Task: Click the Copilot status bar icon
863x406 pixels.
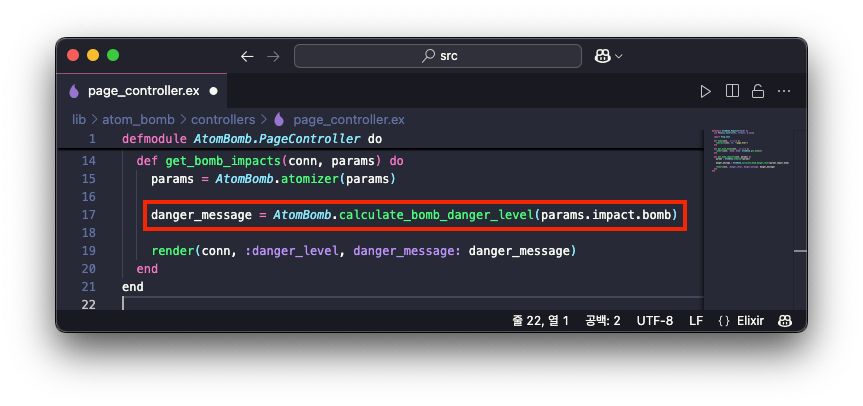Action: [784, 321]
